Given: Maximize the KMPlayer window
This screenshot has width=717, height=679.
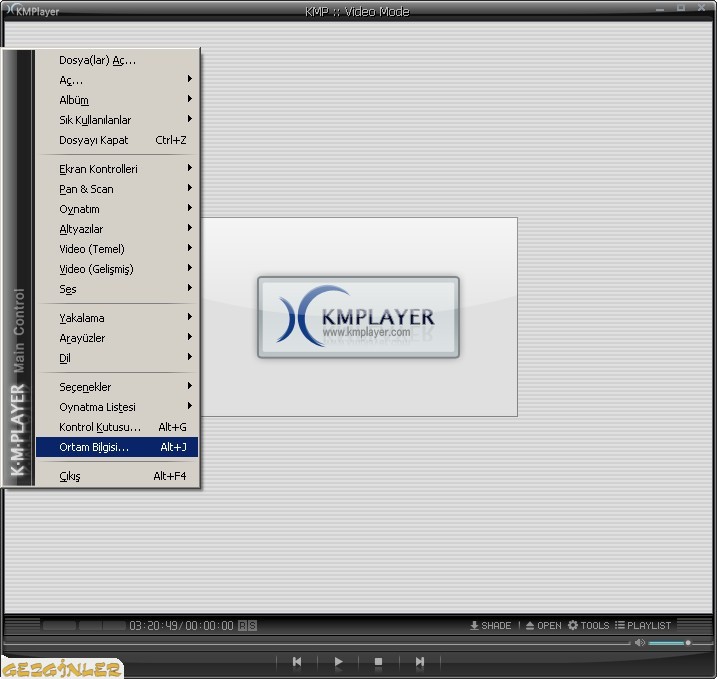Looking at the screenshot, I should click(x=681, y=8).
